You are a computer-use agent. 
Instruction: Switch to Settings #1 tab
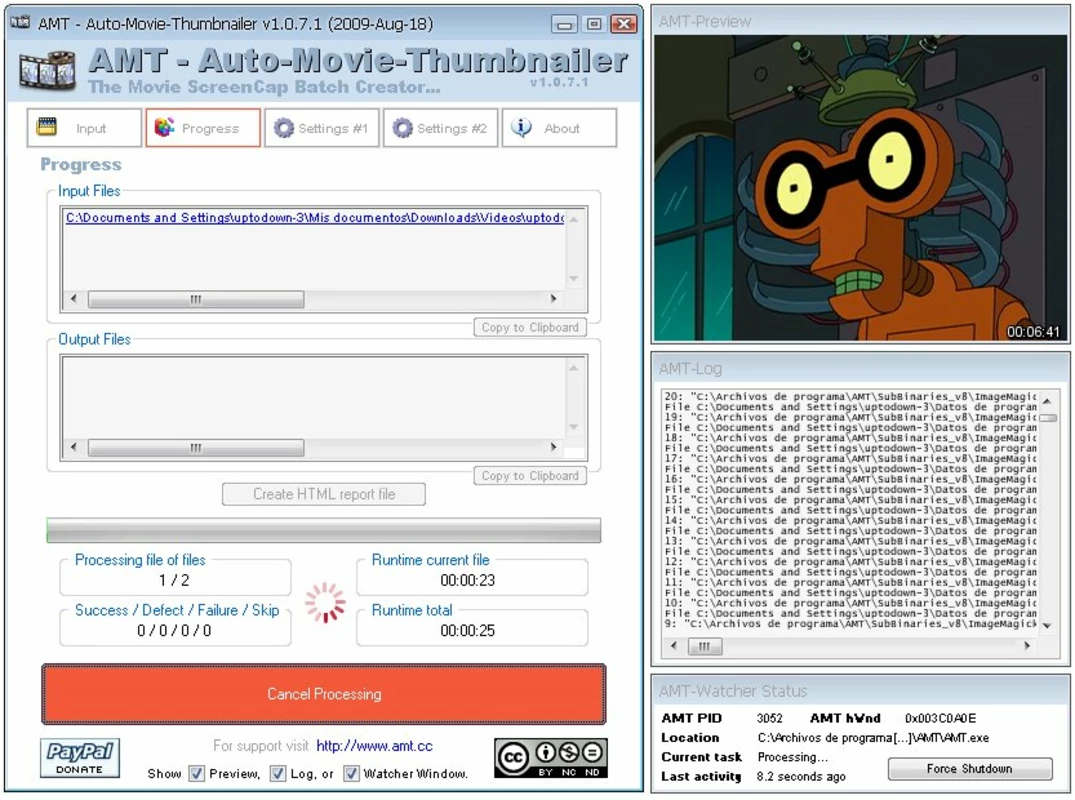pyautogui.click(x=322, y=128)
